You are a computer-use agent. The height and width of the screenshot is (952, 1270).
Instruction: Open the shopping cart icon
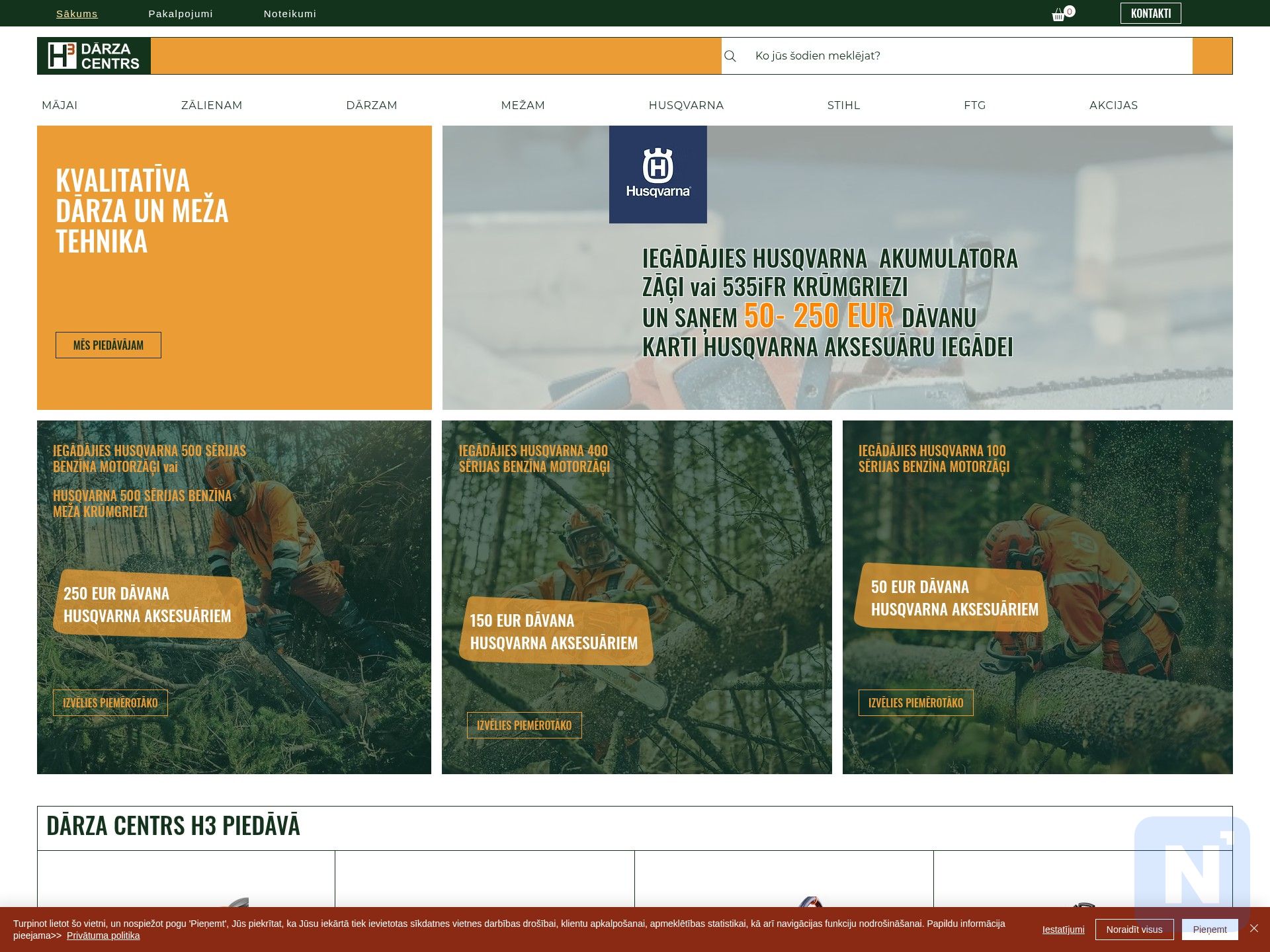click(1062, 13)
